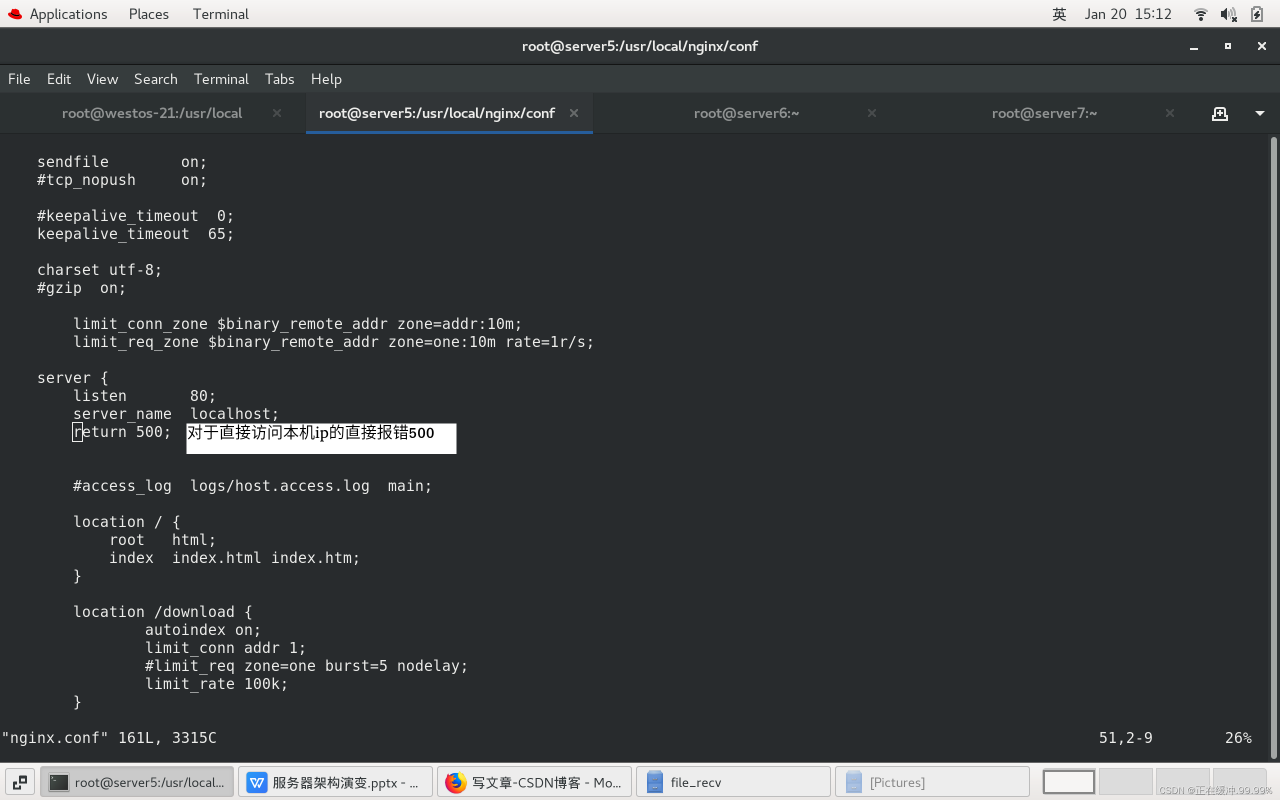Click the battery status icon
Viewport: 1280px width, 800px height.
point(1257,14)
